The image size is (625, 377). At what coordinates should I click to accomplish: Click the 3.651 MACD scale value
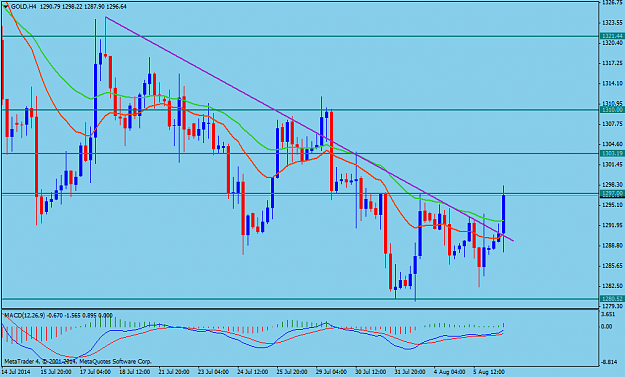pyautogui.click(x=609, y=314)
